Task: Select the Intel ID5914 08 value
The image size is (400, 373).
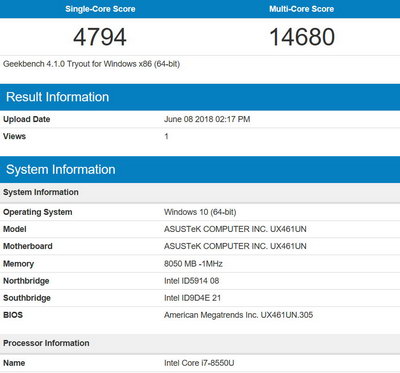Action: [x=192, y=281]
